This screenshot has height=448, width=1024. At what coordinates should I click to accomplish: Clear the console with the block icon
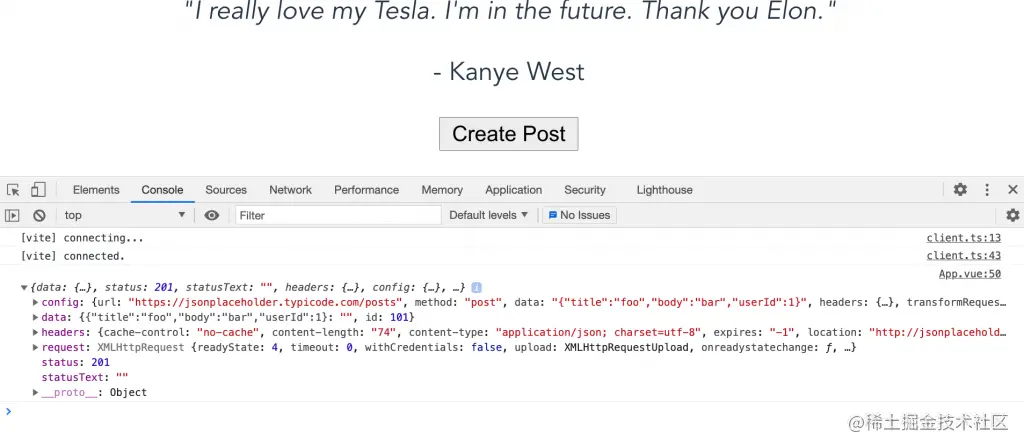39,215
